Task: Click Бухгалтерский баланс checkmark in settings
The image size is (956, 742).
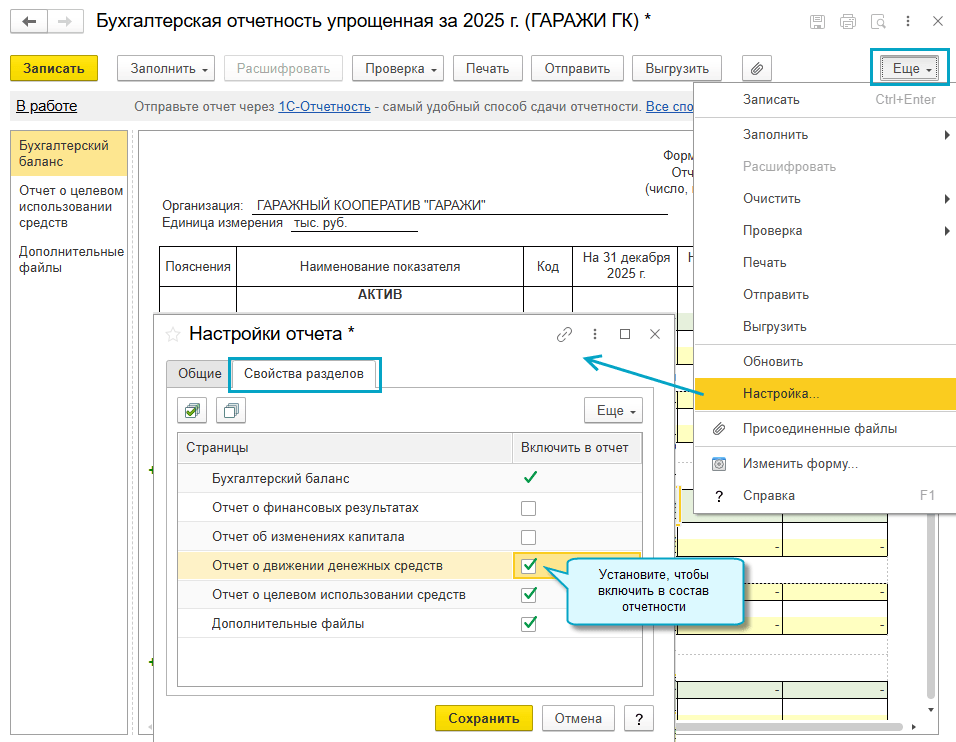Action: pos(530,478)
